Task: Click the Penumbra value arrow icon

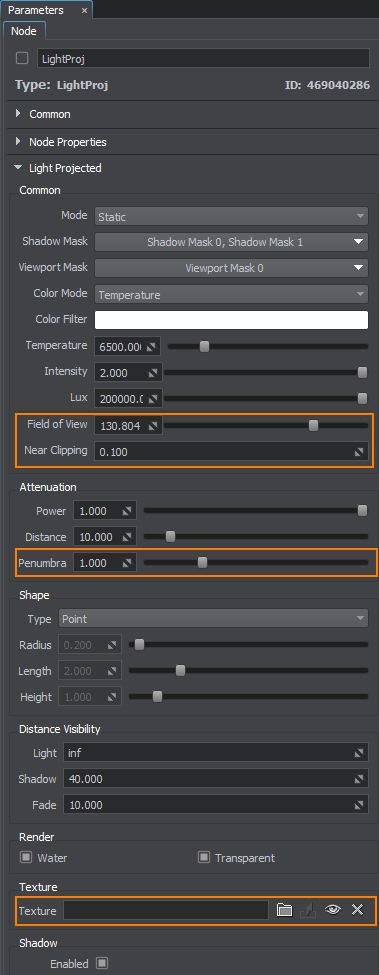Action: pyautogui.click(x=126, y=563)
